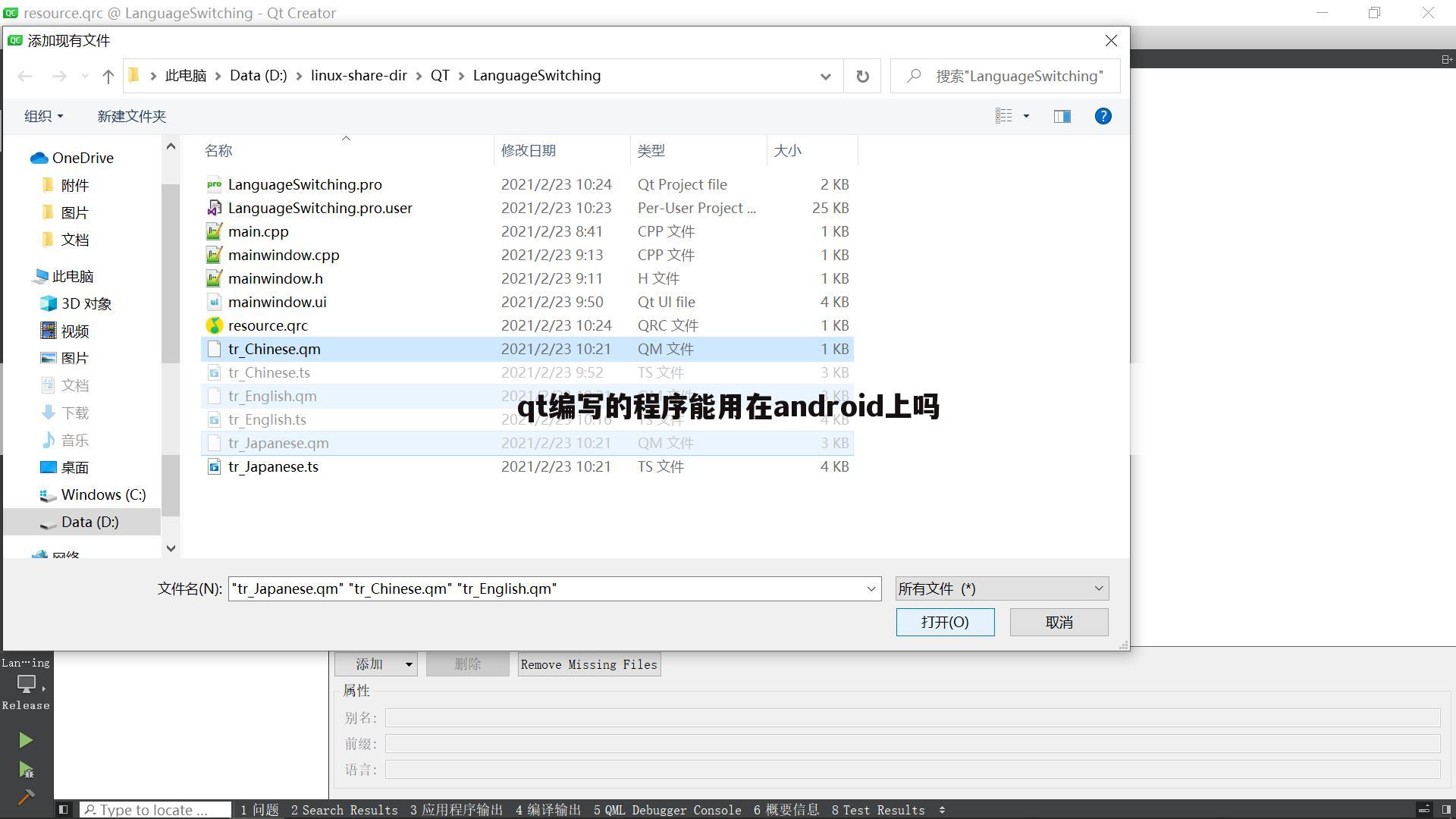
Task: Start debugging with Debug run icon
Action: pyautogui.click(x=26, y=770)
